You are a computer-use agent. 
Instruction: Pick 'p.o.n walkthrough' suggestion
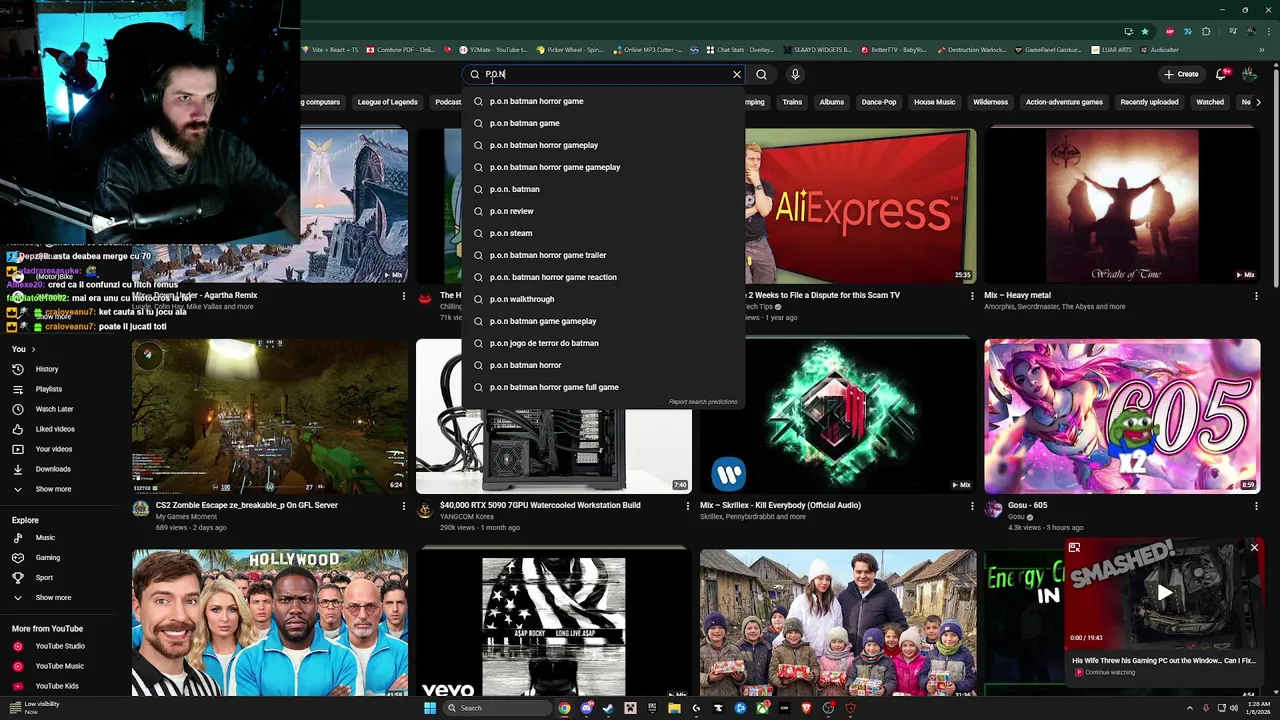603,299
